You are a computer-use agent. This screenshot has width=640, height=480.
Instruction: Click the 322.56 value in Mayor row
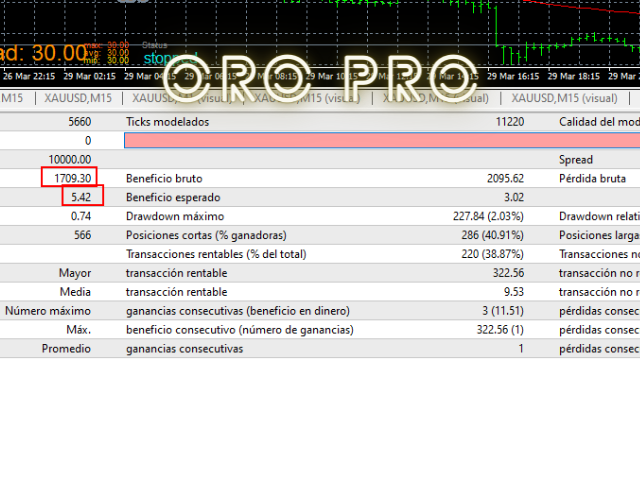point(508,273)
